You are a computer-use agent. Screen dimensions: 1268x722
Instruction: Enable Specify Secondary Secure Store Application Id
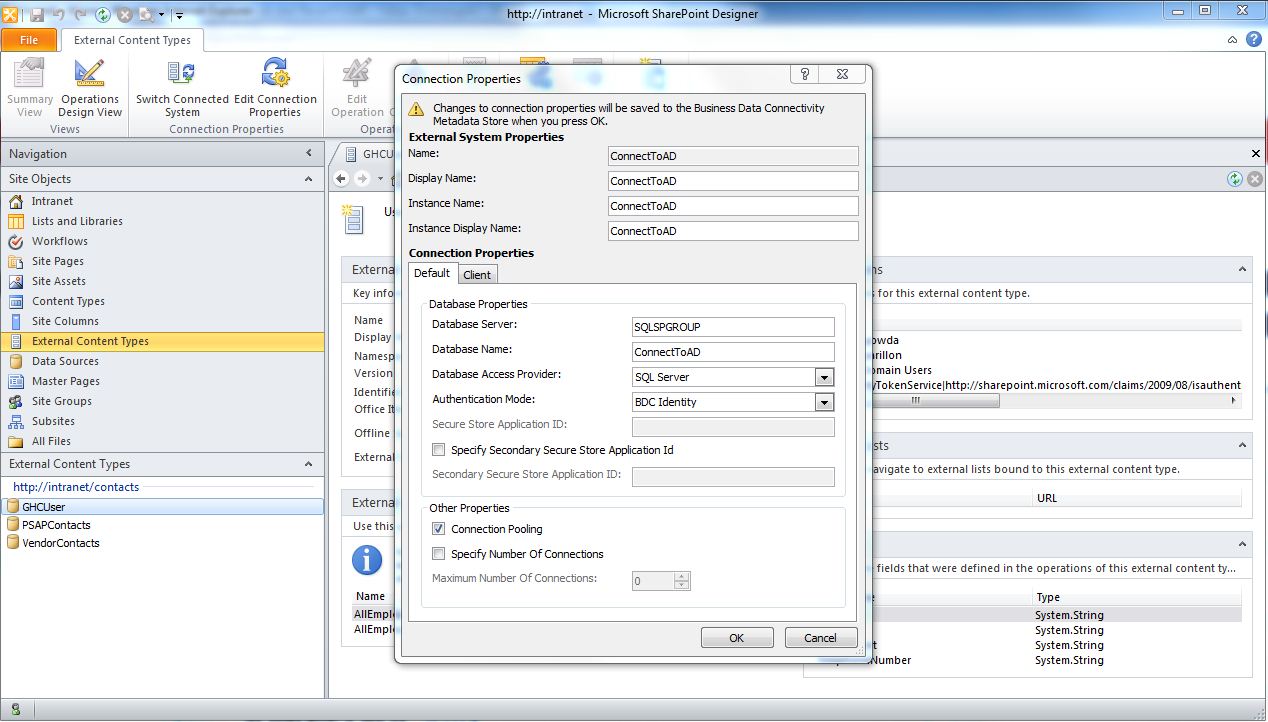[x=438, y=449]
